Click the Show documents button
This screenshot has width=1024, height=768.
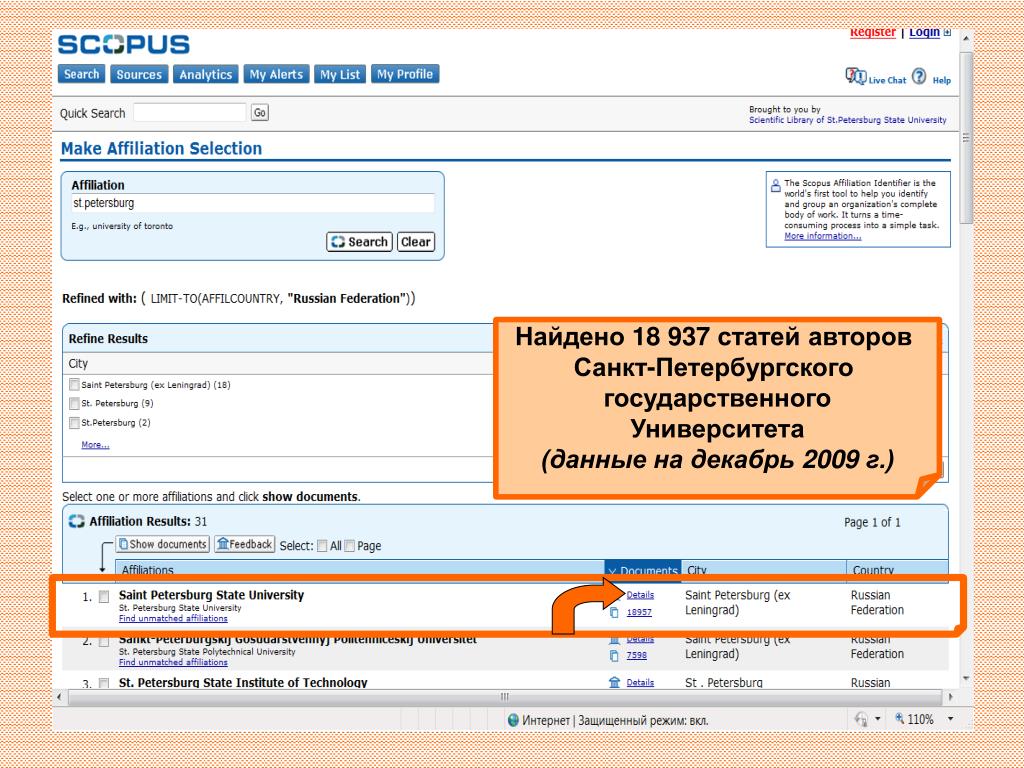(x=163, y=544)
